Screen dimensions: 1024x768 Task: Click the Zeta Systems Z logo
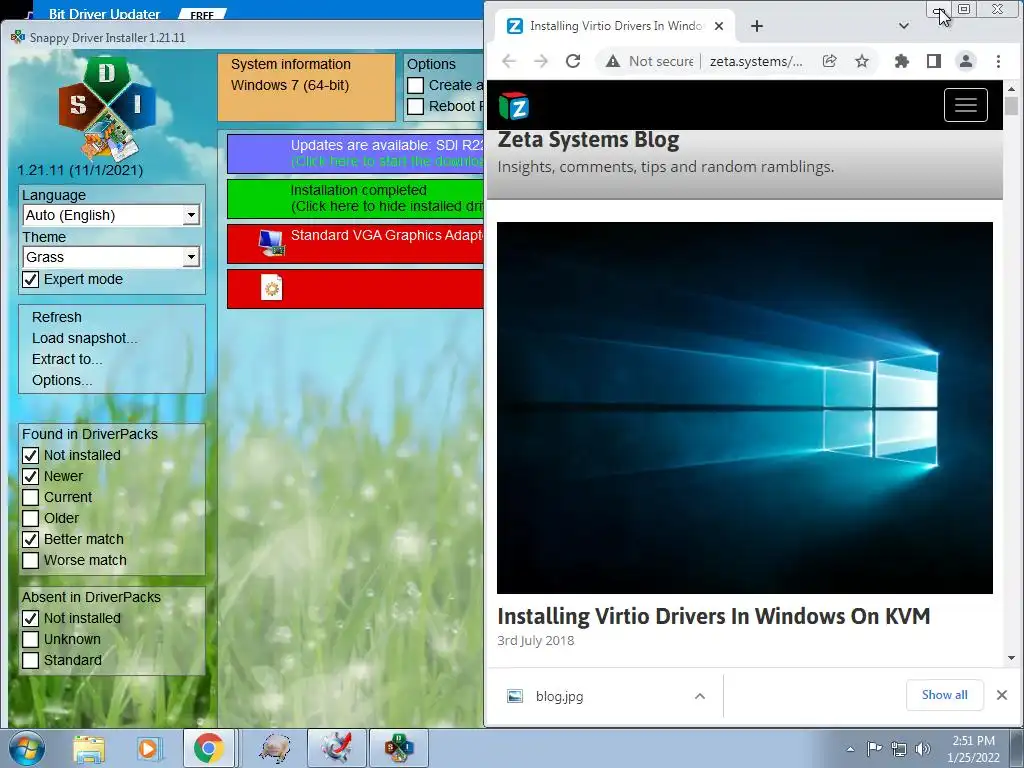coord(513,106)
